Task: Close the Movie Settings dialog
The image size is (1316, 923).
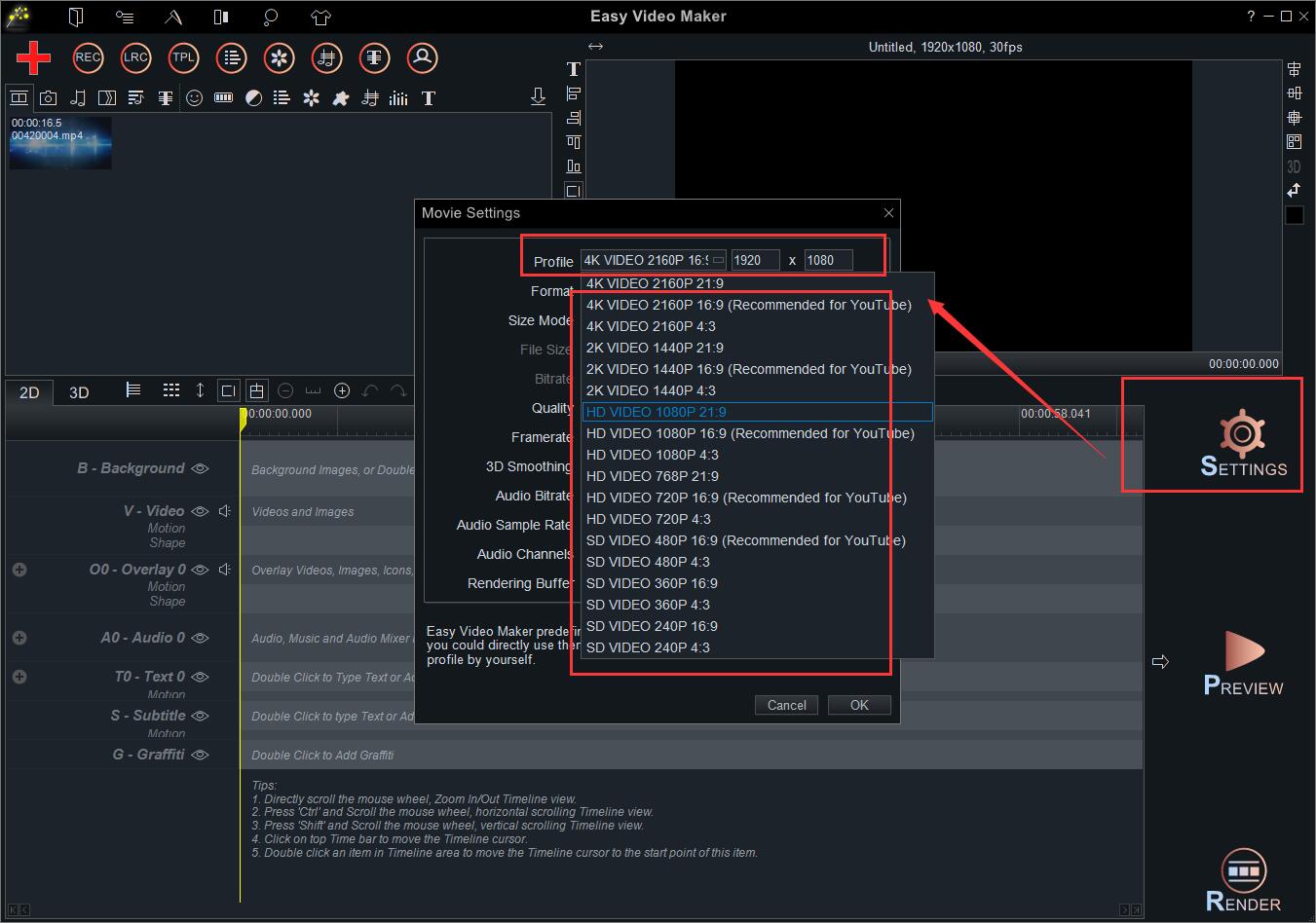Action: (888, 212)
